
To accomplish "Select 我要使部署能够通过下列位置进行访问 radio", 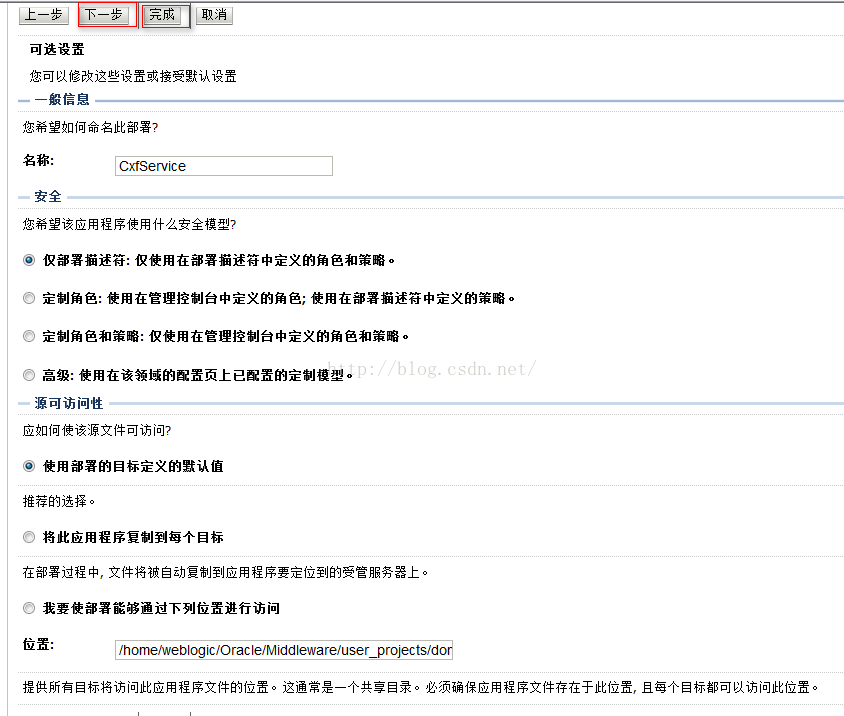I will click(x=29, y=608).
